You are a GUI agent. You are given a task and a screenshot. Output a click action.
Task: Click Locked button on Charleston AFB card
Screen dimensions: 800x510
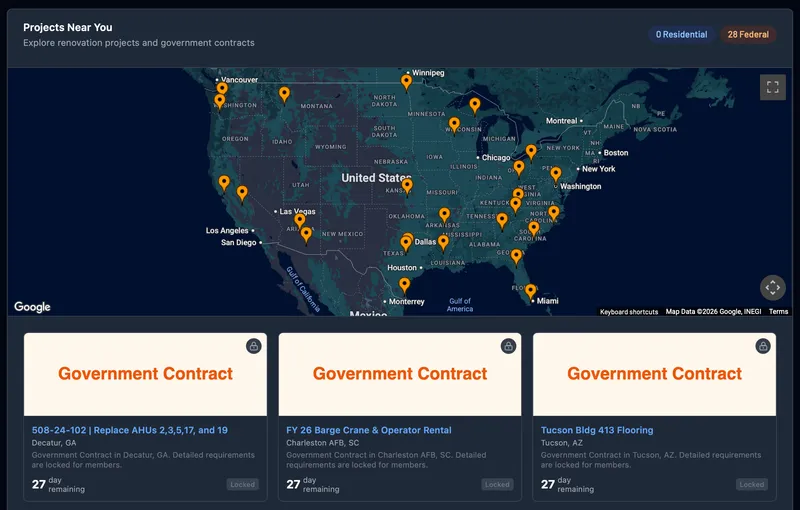coord(497,484)
